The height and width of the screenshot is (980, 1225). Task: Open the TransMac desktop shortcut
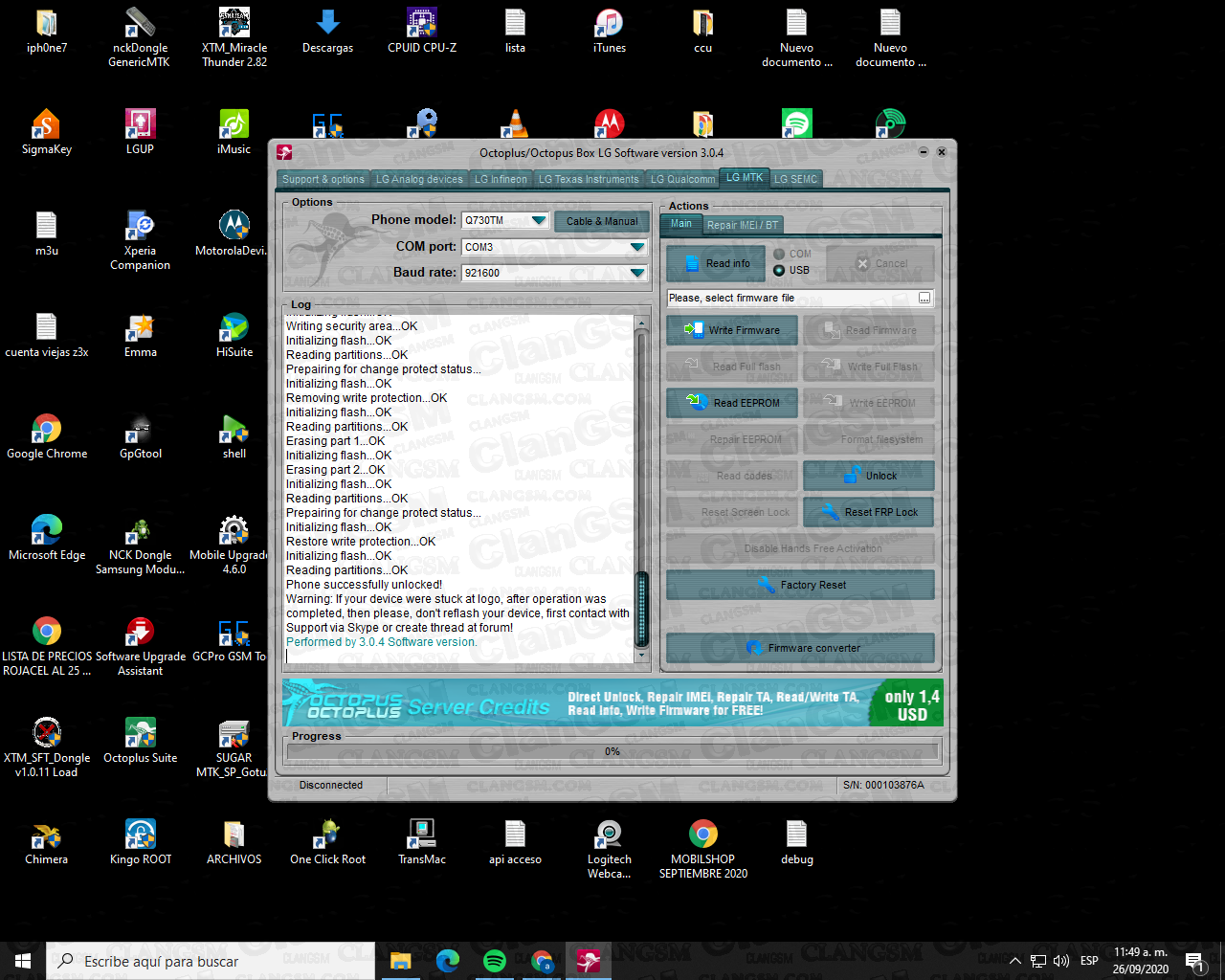pos(421,843)
